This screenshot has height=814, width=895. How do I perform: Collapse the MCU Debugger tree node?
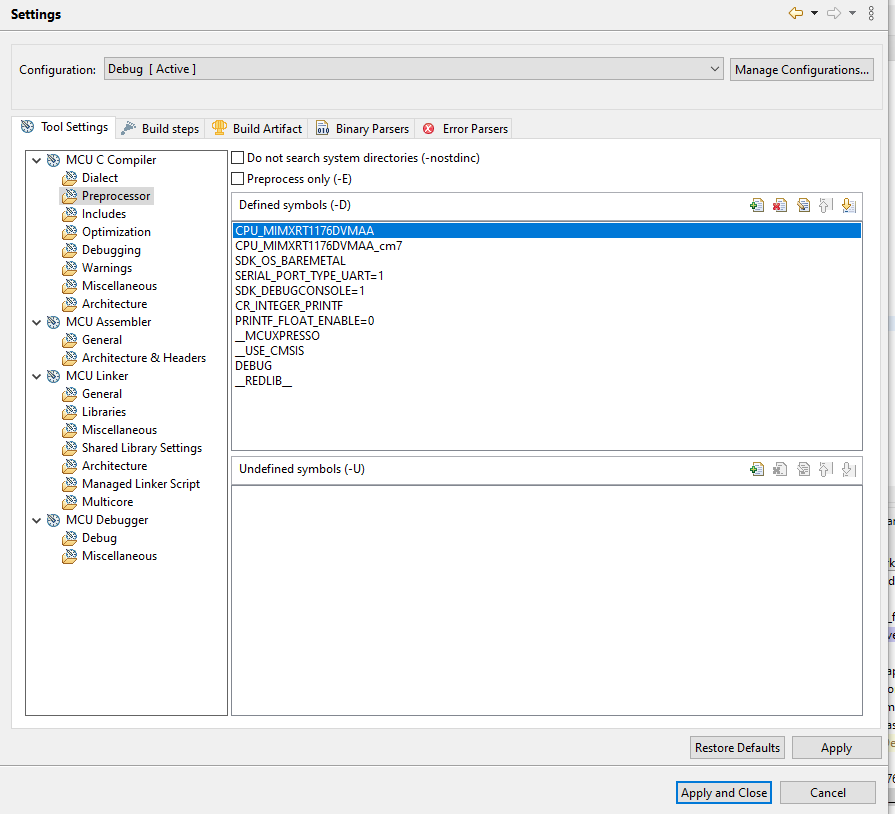(37, 519)
